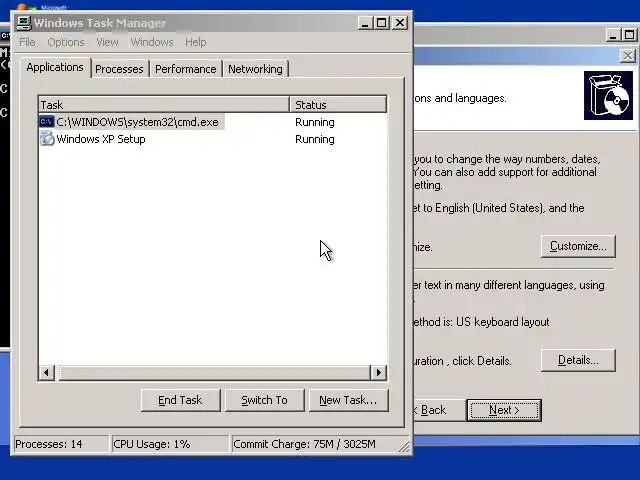Switch to the Processes tab

(119, 69)
